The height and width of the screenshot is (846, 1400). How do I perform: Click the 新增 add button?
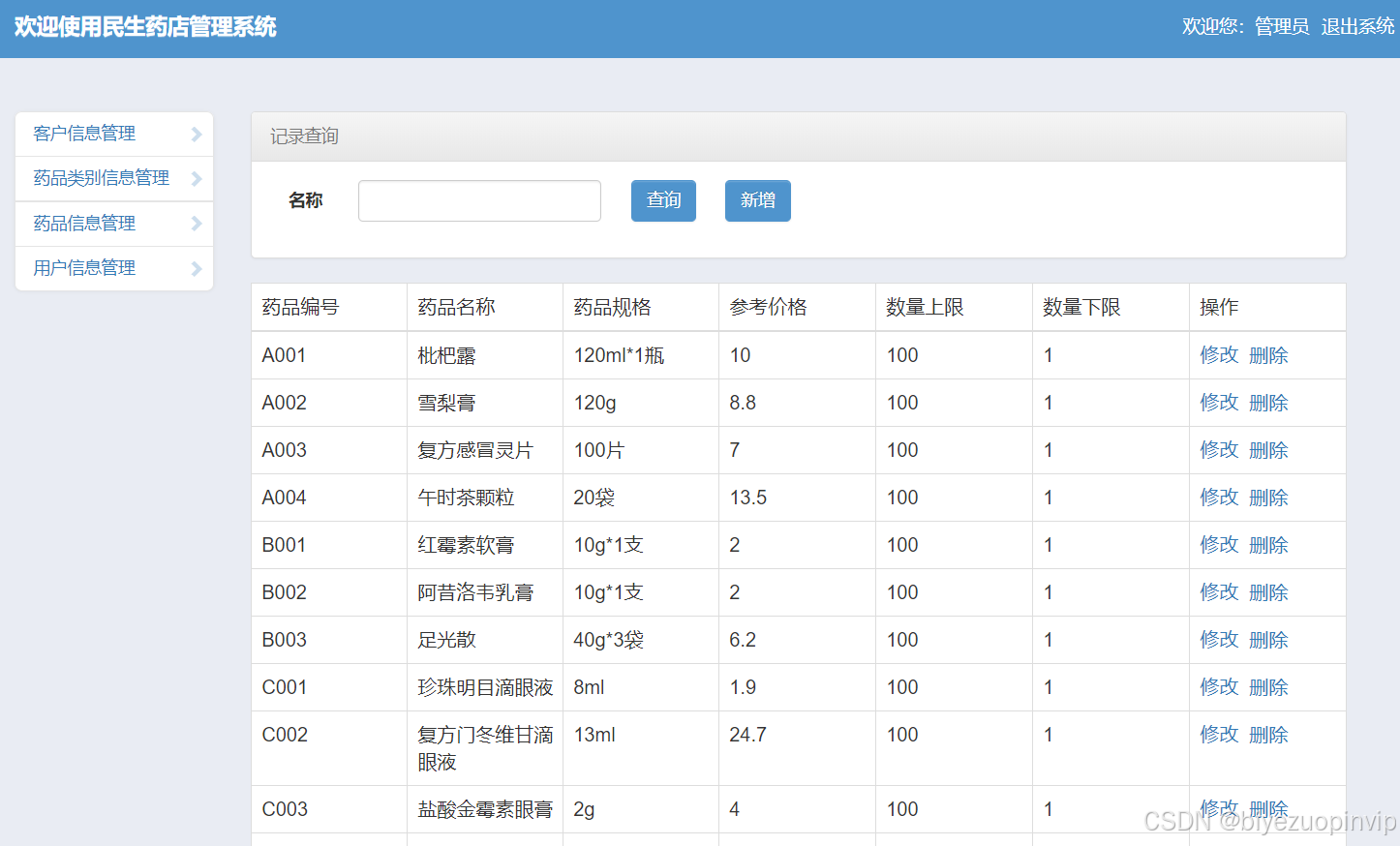(x=758, y=200)
